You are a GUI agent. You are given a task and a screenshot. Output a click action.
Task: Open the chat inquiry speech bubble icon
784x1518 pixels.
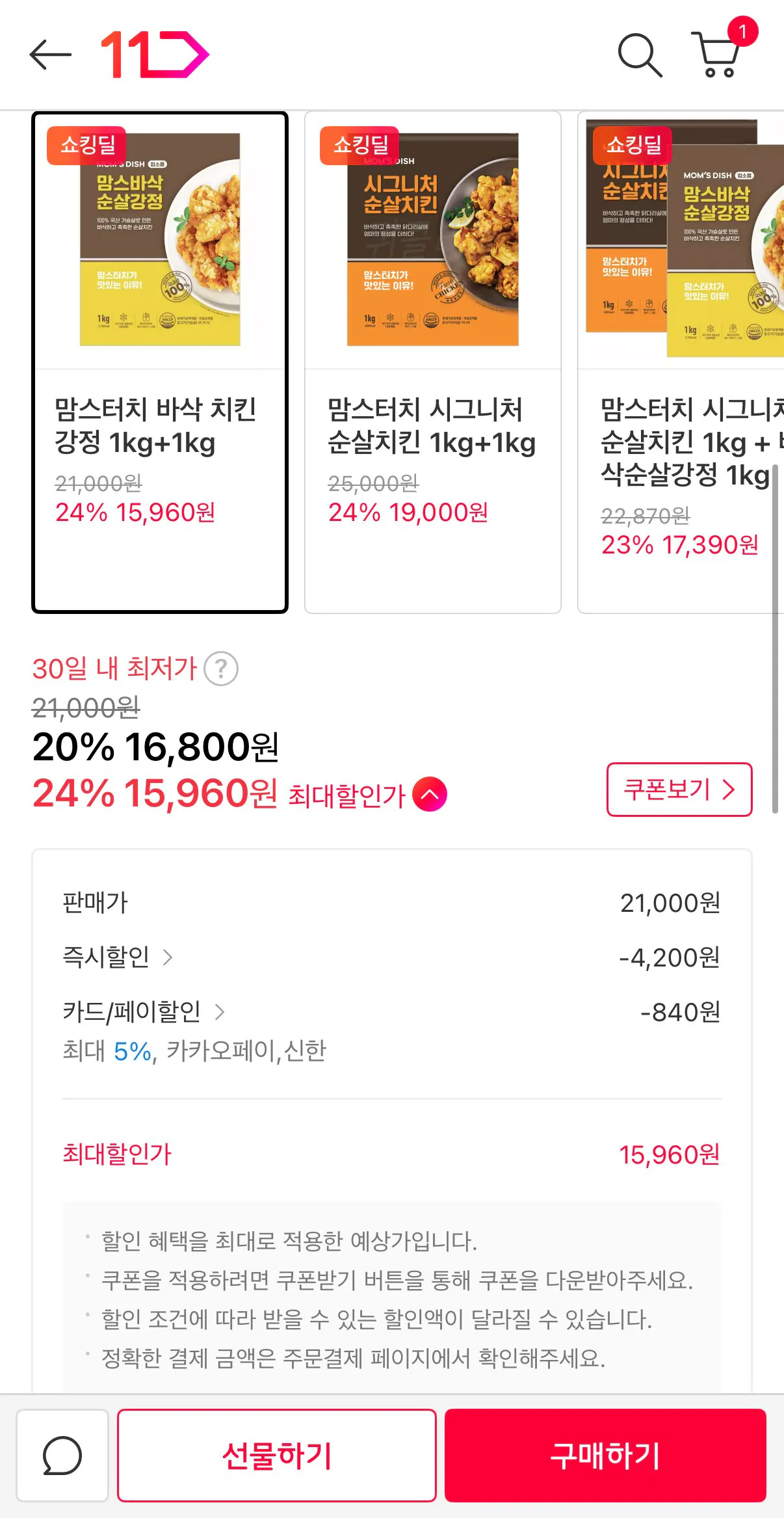point(62,1456)
